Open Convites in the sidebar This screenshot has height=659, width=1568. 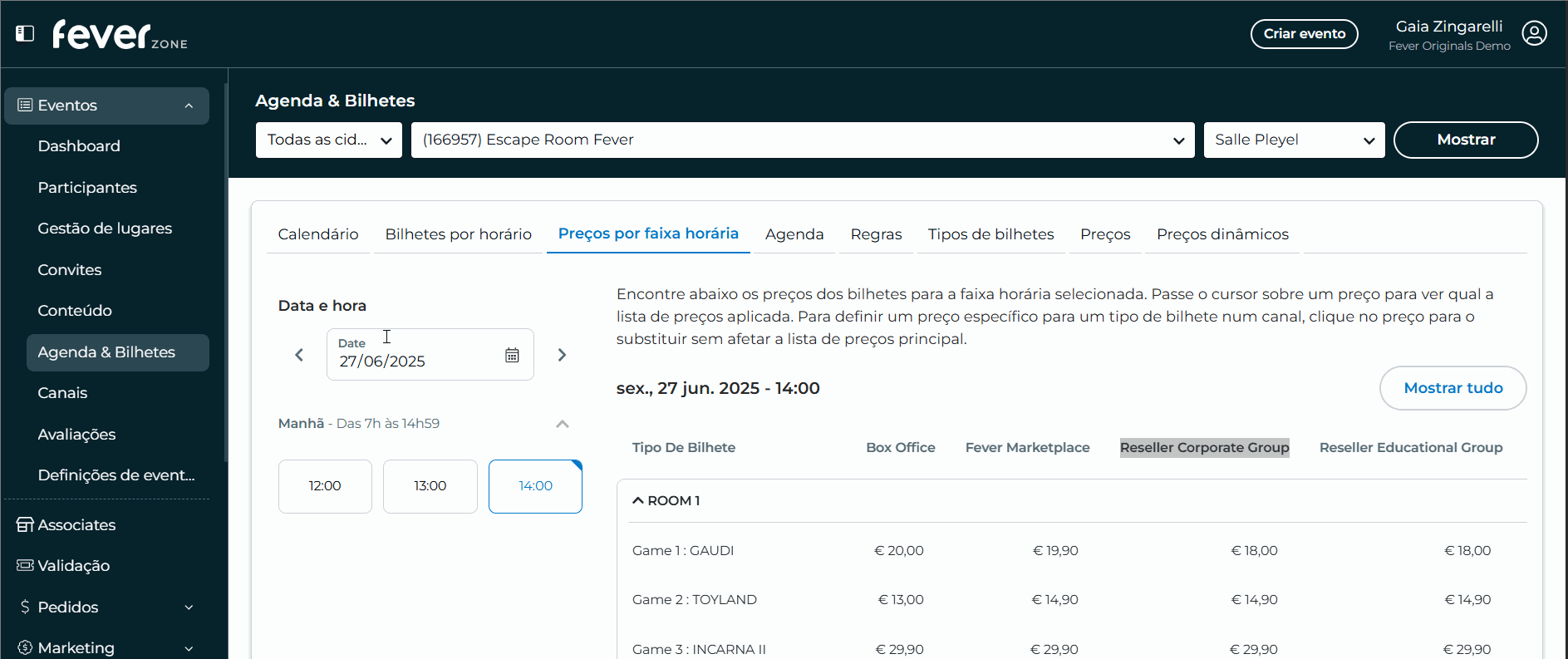(x=70, y=270)
